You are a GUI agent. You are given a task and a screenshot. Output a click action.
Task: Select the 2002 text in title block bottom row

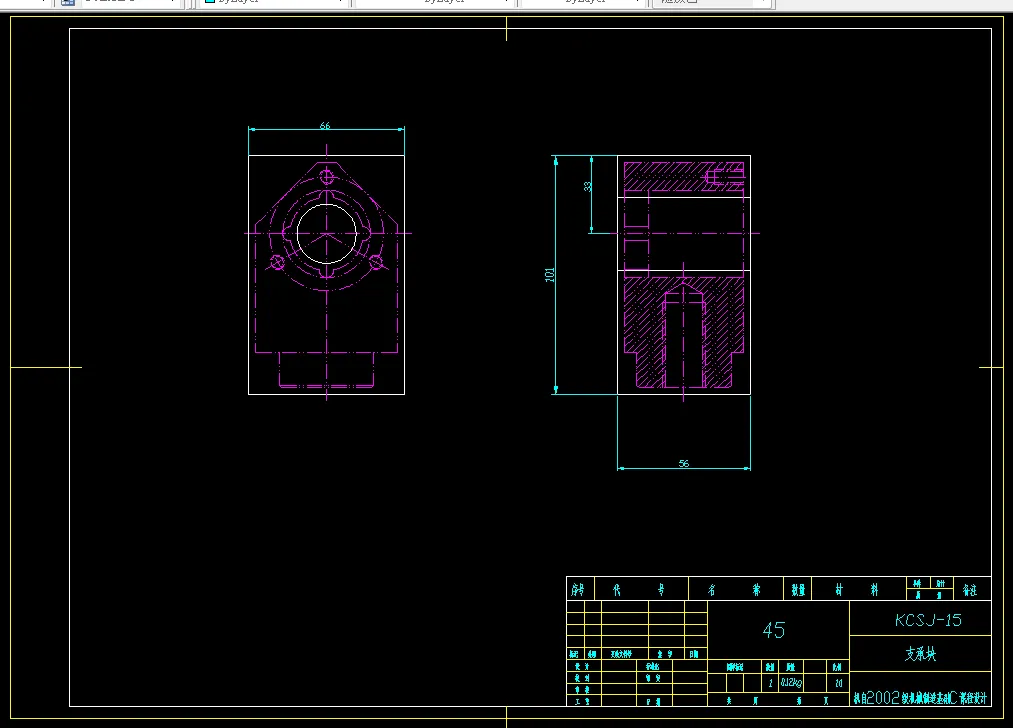coord(882,698)
